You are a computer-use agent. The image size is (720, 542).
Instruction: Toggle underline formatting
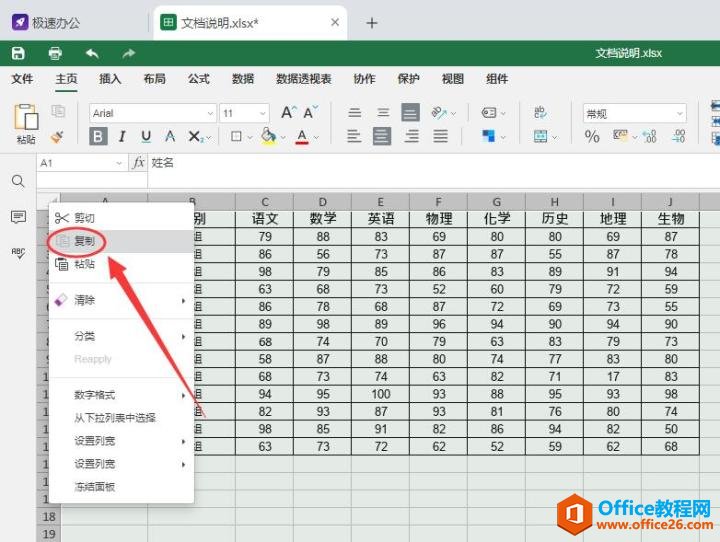pos(146,136)
